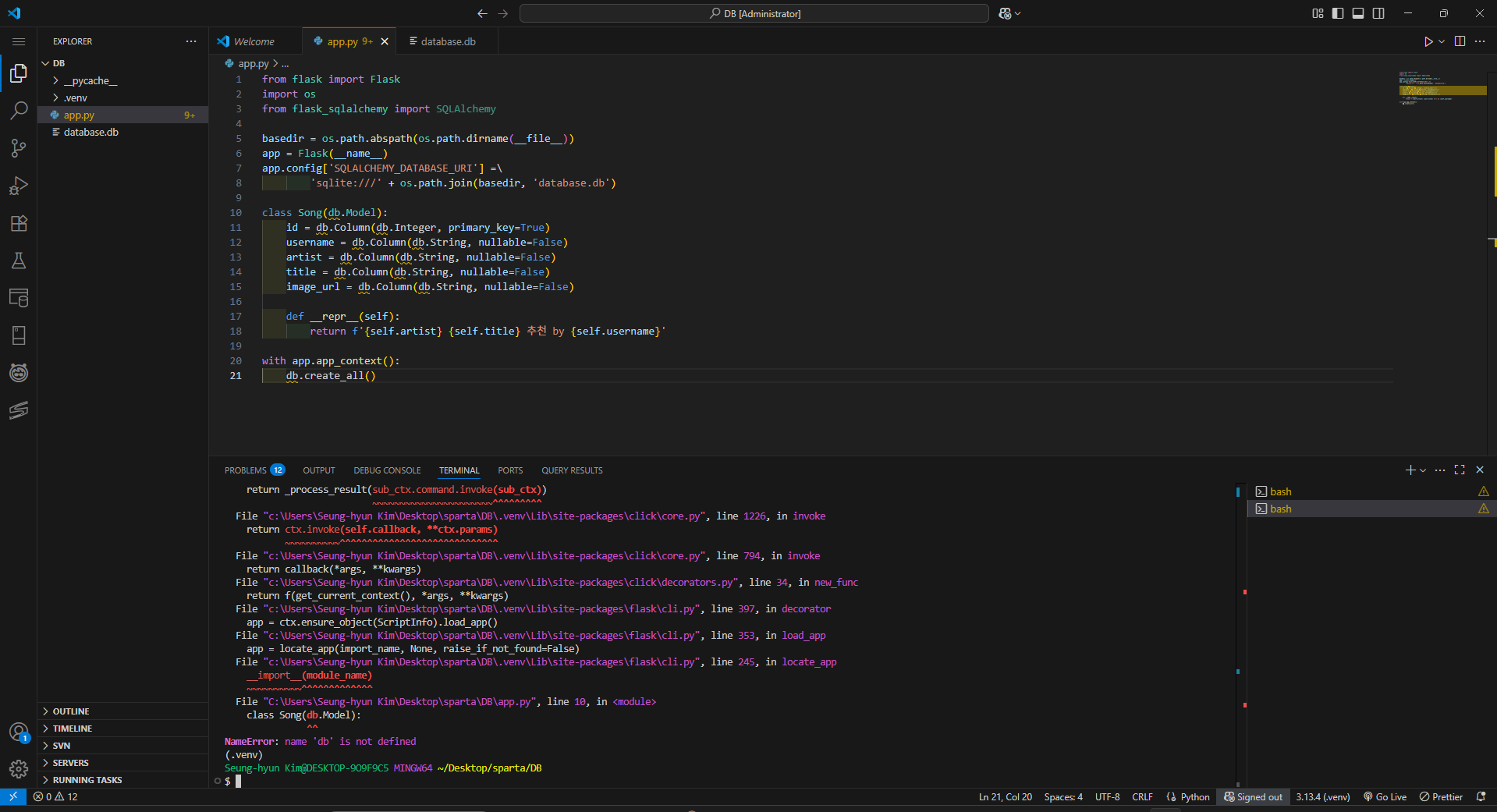Open the SQLite database view in activity bar
This screenshot has width=1497, height=812.
point(19,298)
